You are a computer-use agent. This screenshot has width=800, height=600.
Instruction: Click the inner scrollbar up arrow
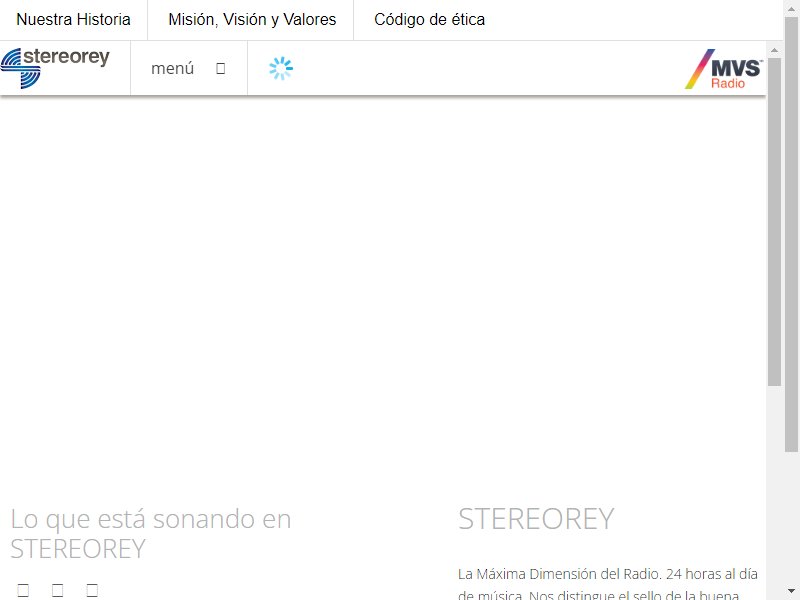coord(774,51)
